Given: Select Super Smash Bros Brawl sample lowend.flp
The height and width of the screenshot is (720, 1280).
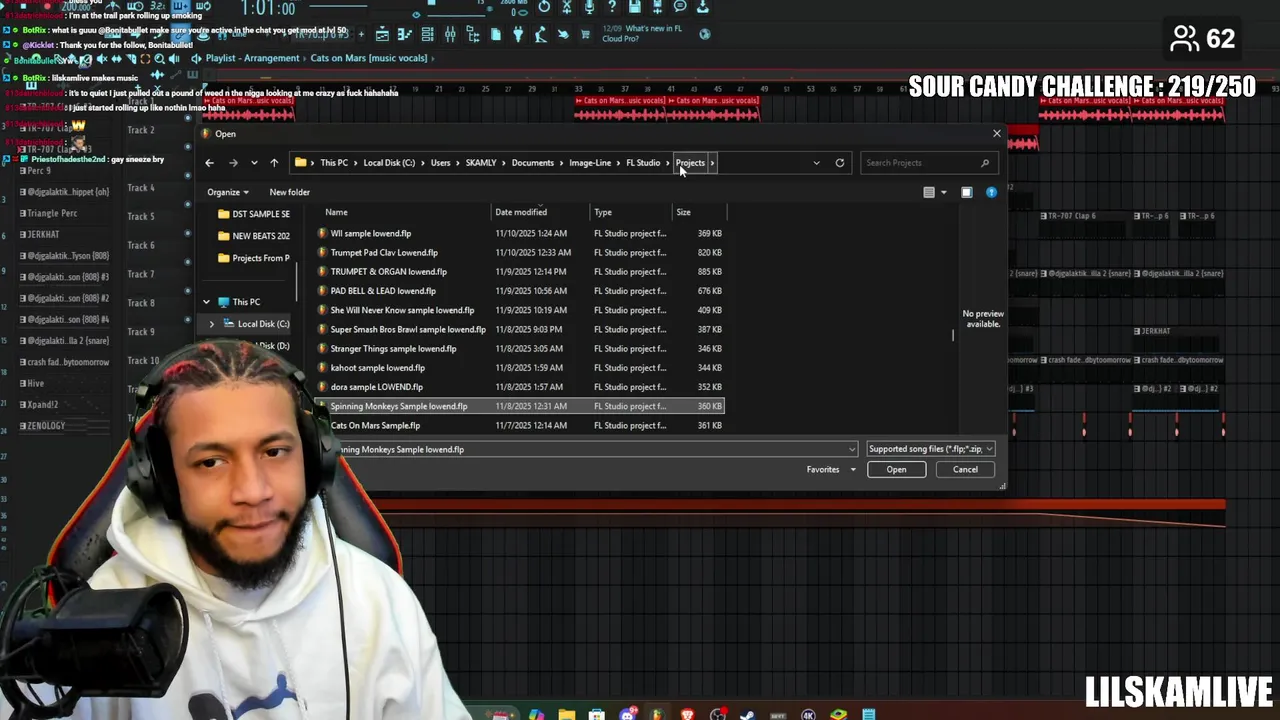Looking at the screenshot, I should tap(519, 329).
